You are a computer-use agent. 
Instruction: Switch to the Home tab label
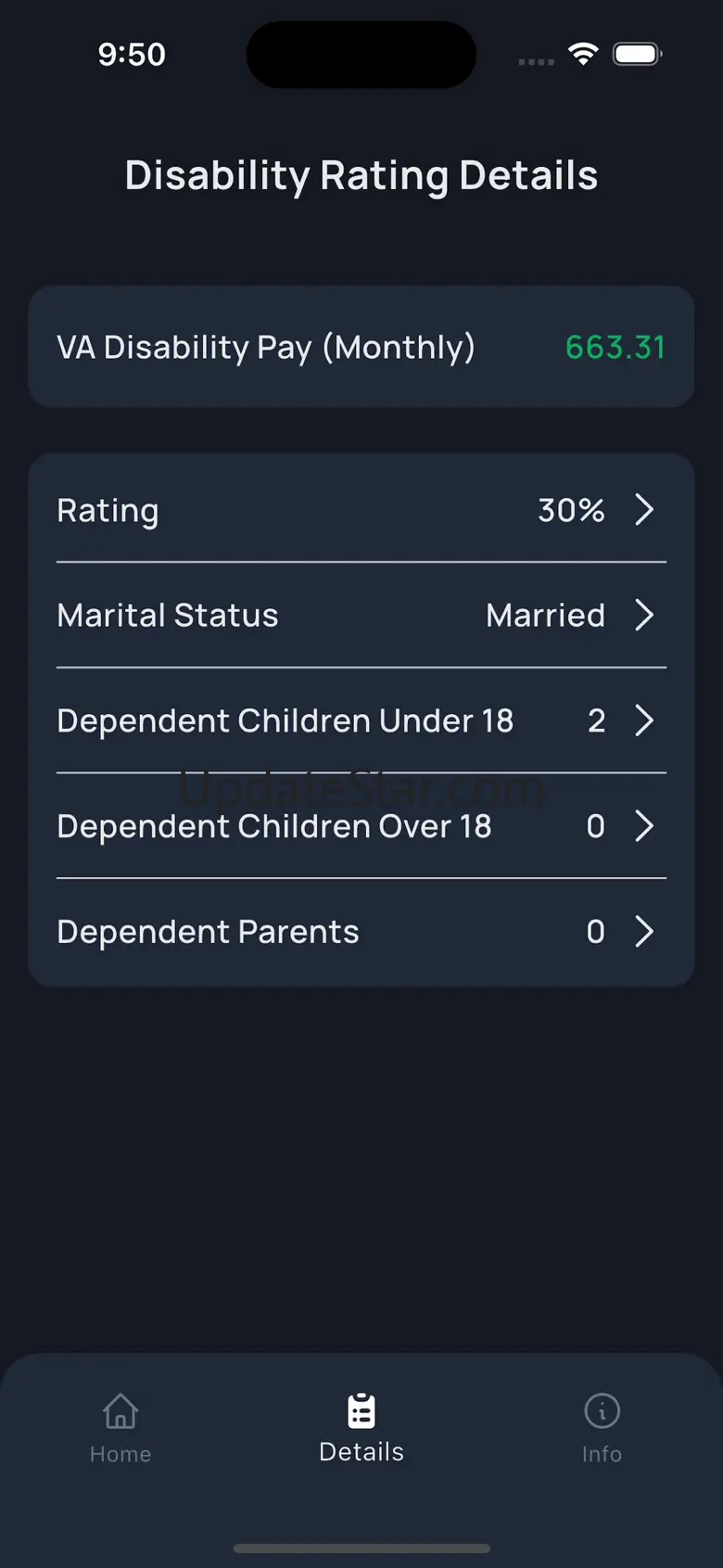coord(120,1454)
